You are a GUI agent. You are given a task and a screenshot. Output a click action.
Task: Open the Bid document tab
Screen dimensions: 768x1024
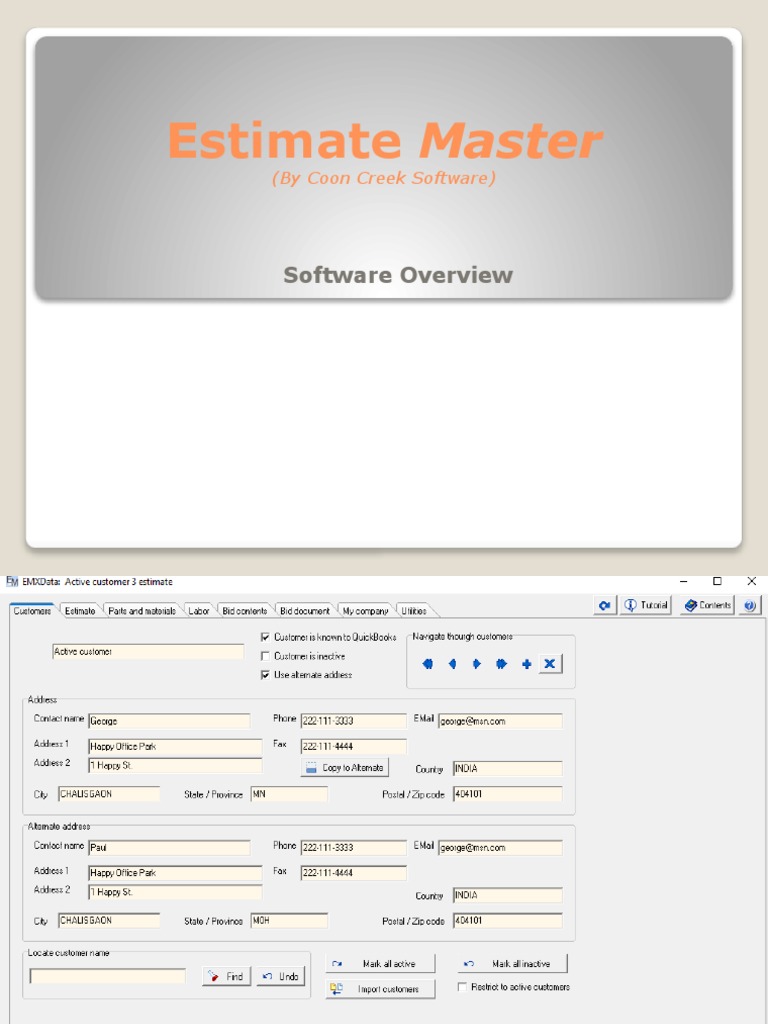click(x=304, y=611)
